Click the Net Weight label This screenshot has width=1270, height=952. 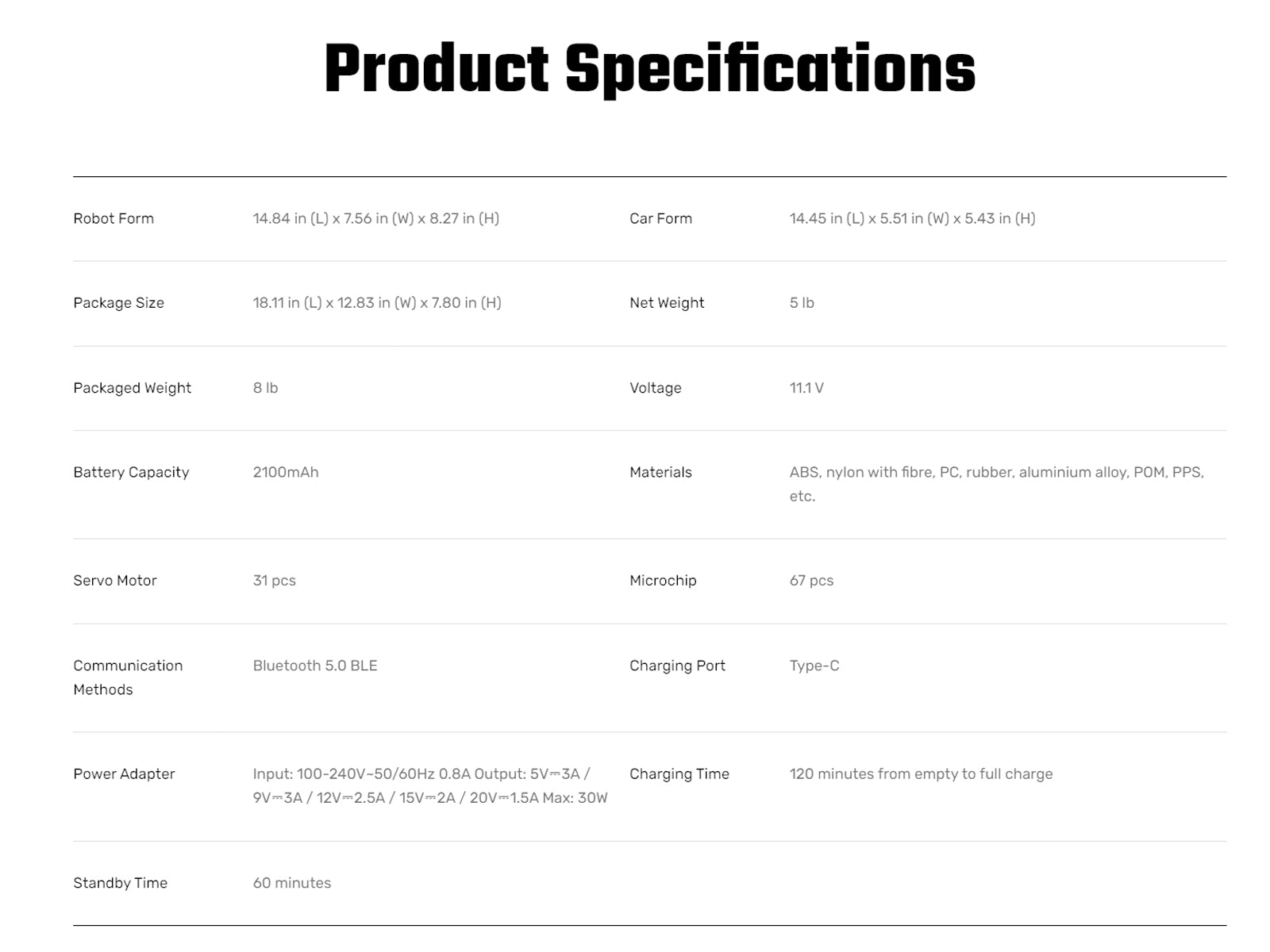click(667, 302)
